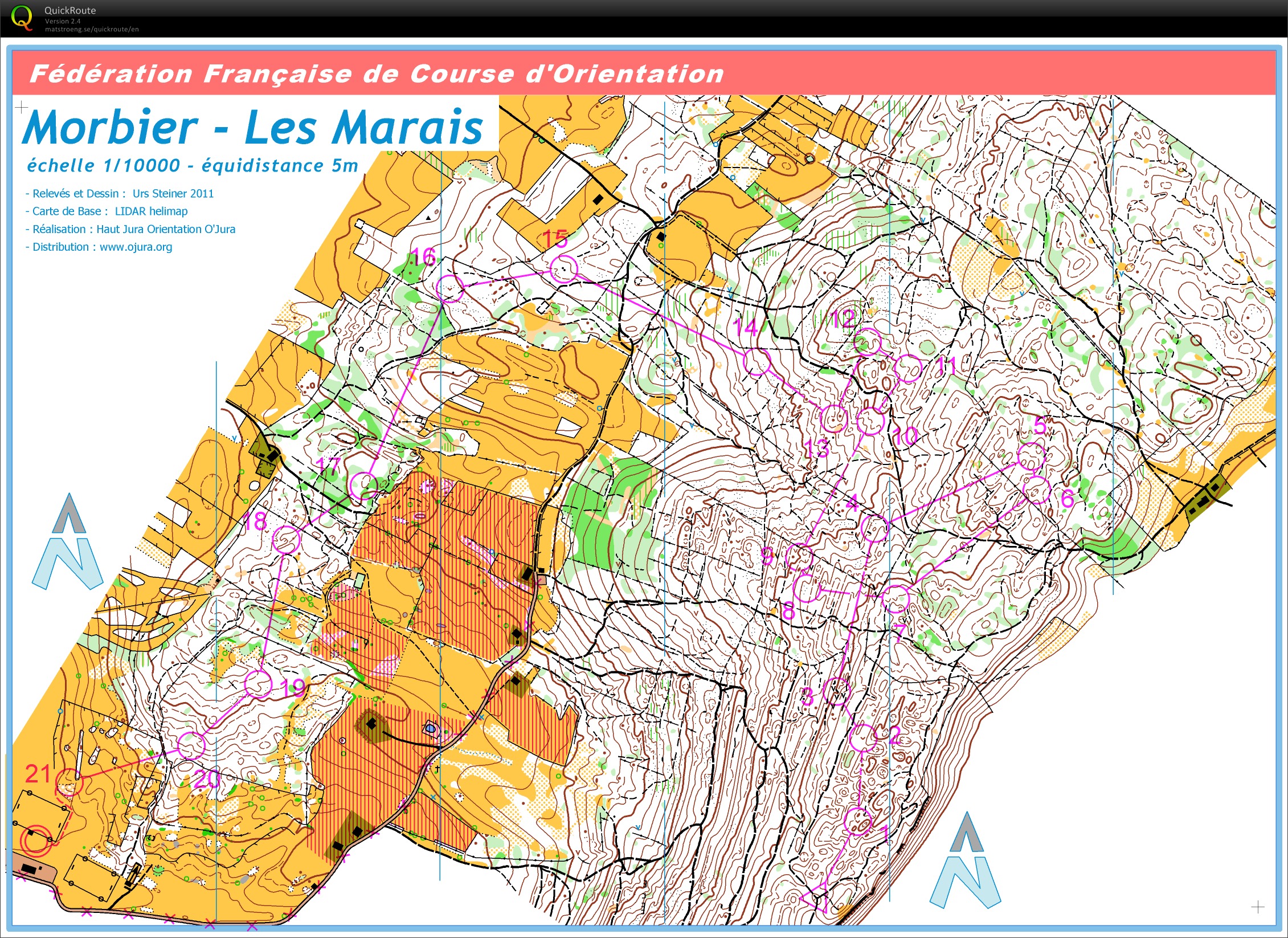Click control circle 3 on the map
1288x938 pixels.
pyautogui.click(x=837, y=691)
